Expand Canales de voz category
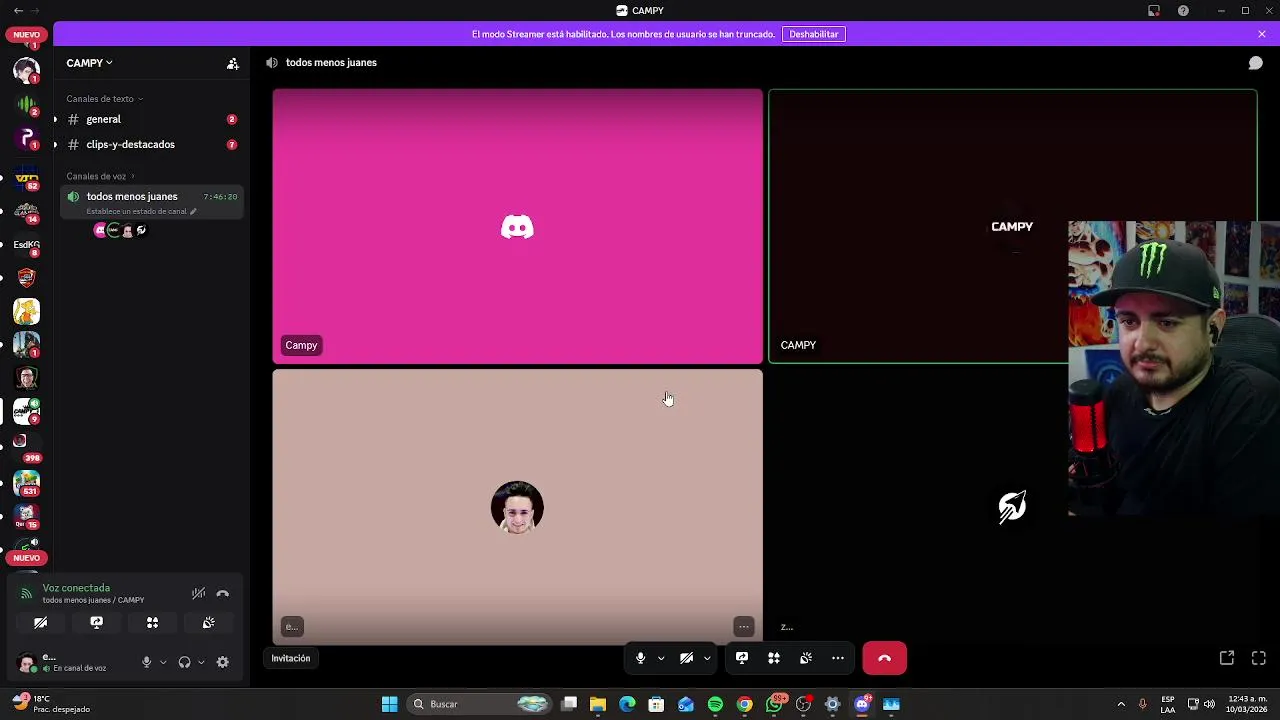The height and width of the screenshot is (720, 1280). tap(100, 176)
